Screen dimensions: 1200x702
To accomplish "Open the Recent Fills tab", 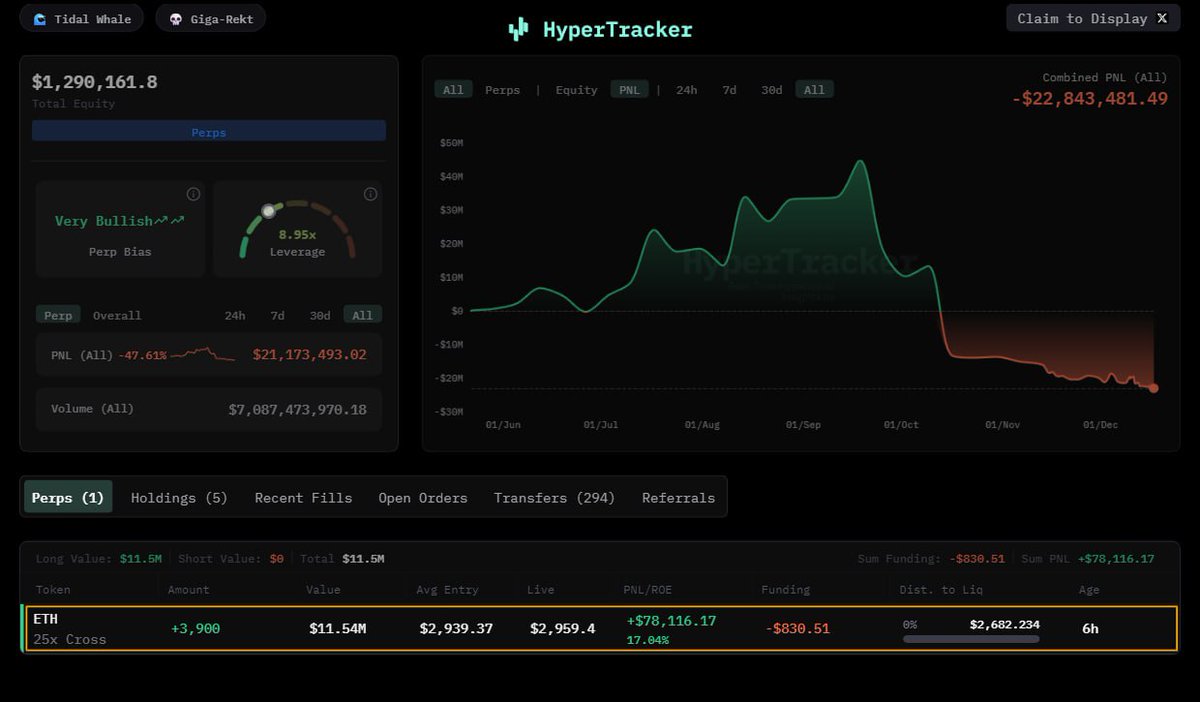I will coord(303,497).
